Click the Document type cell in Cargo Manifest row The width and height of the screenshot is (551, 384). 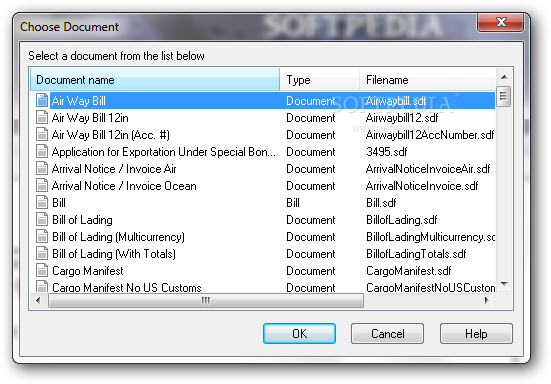tap(311, 271)
